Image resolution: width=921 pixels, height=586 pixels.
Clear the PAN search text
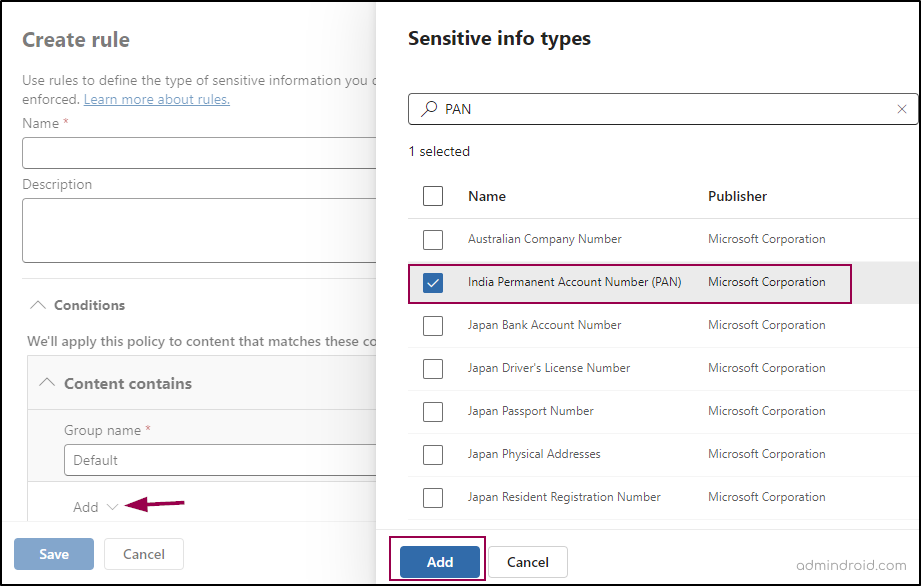[x=901, y=109]
